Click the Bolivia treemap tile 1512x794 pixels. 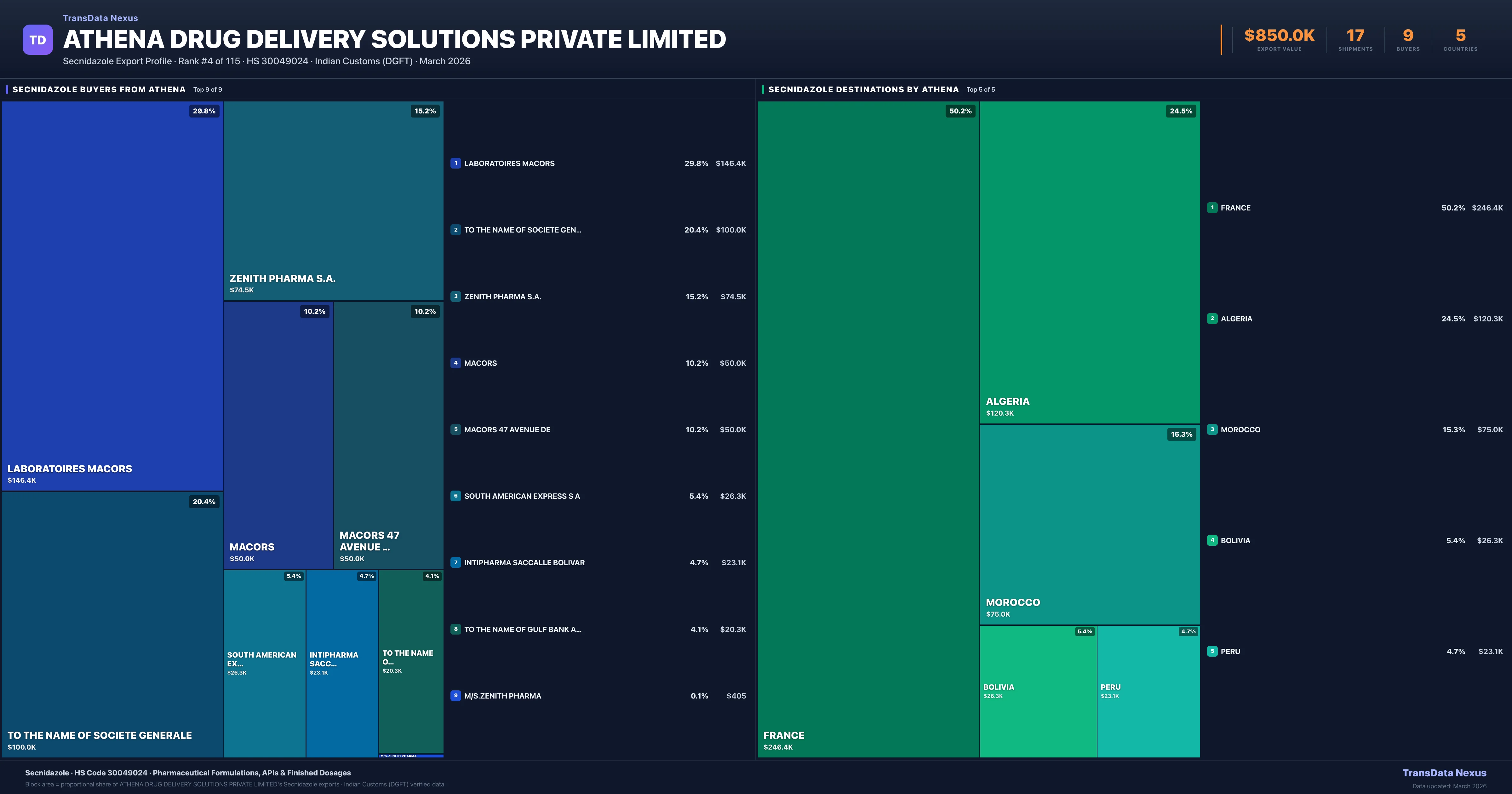coord(1038,691)
